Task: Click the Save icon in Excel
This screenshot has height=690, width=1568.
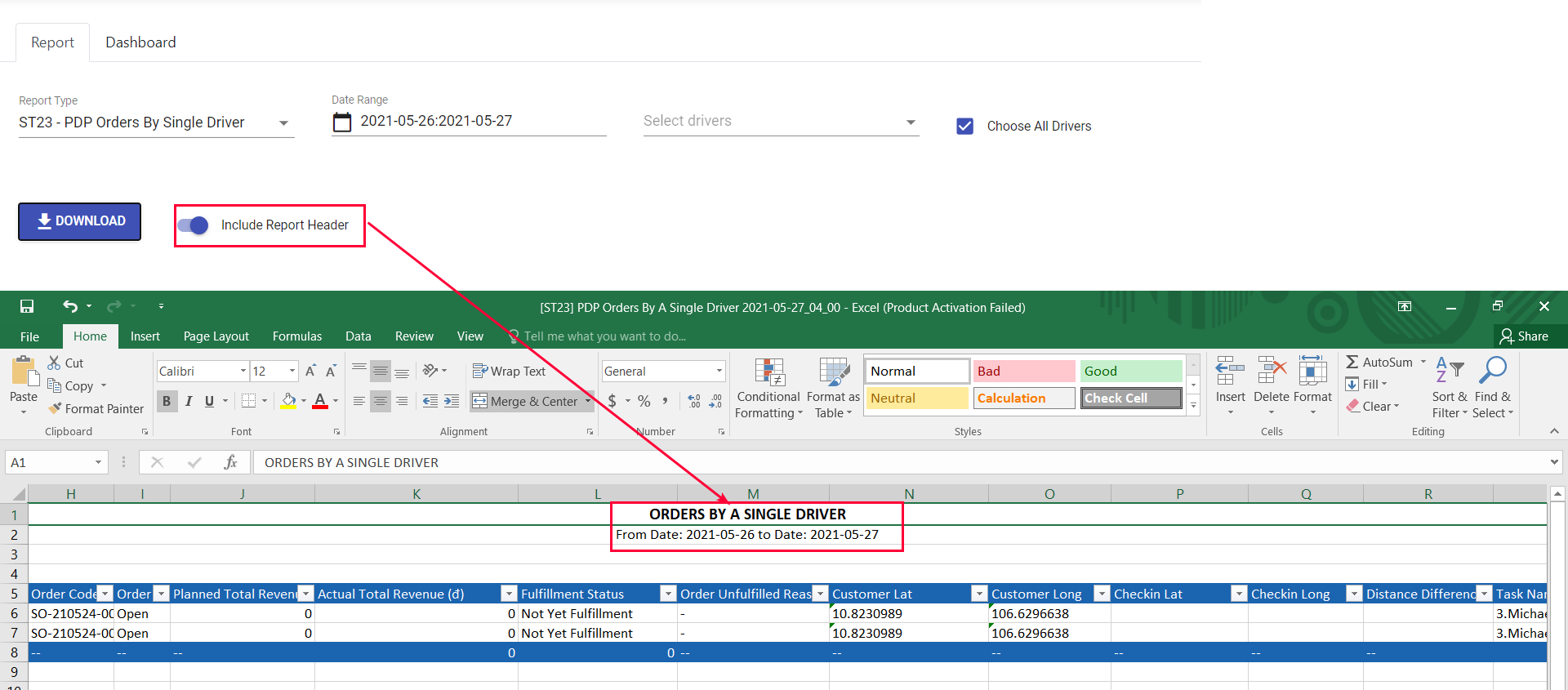Action: [x=27, y=306]
